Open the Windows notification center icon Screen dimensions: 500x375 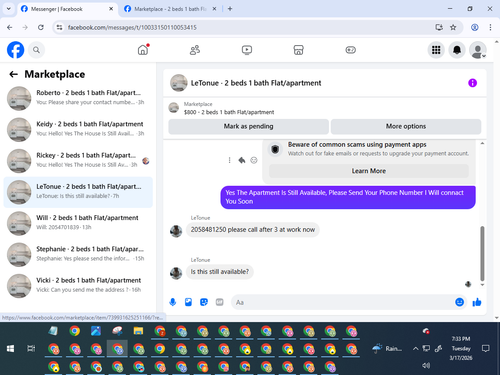(x=486, y=349)
